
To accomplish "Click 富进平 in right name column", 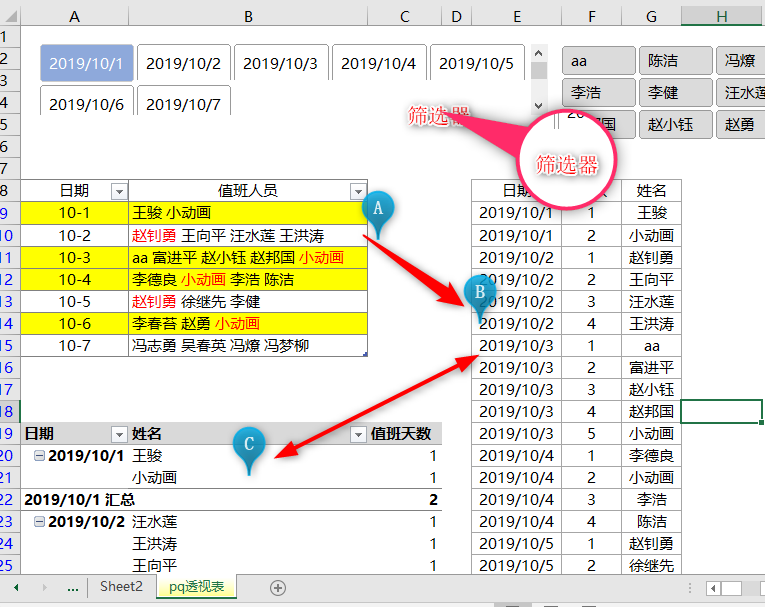I will (x=651, y=367).
